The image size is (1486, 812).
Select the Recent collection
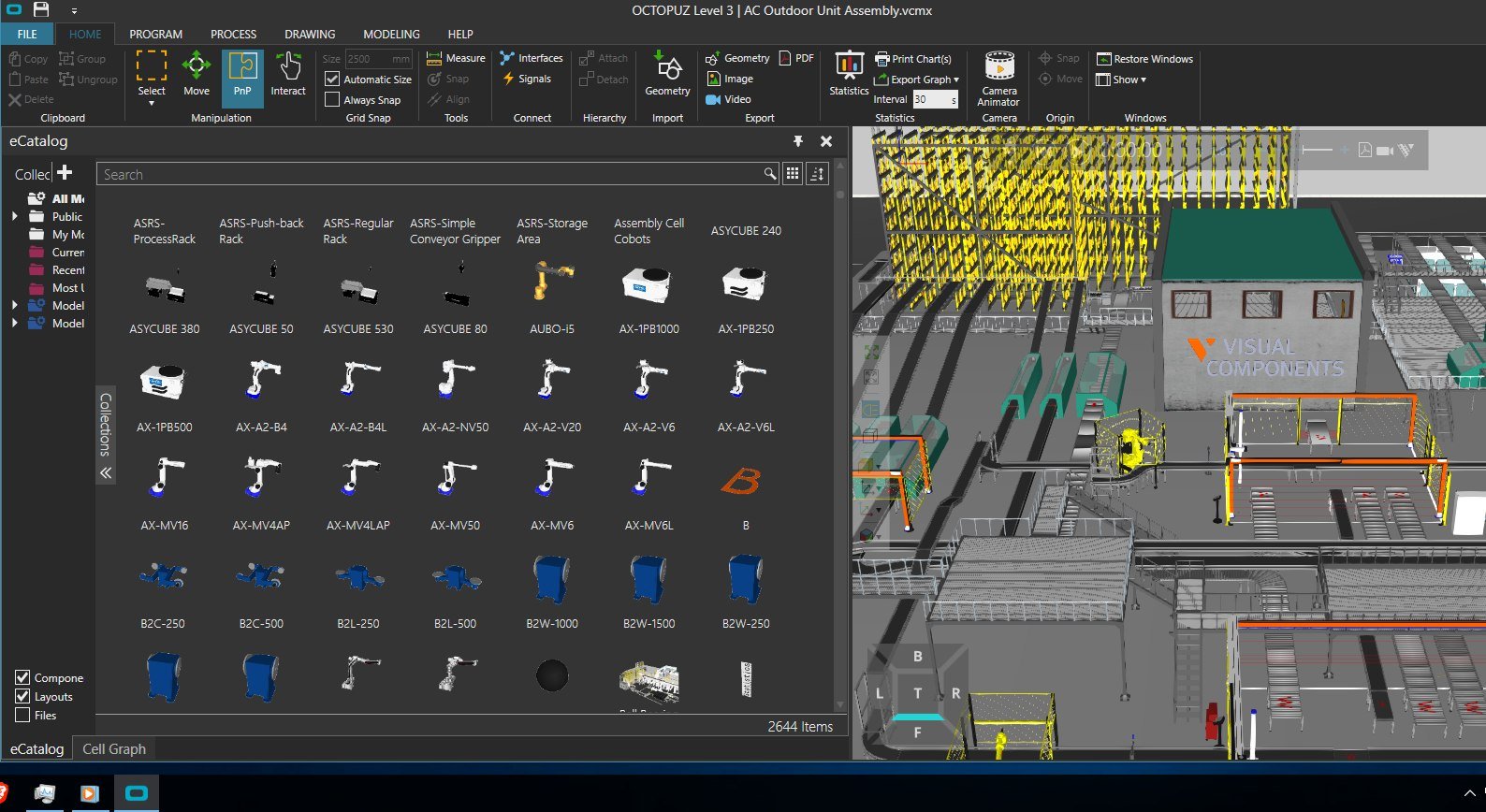[57, 269]
